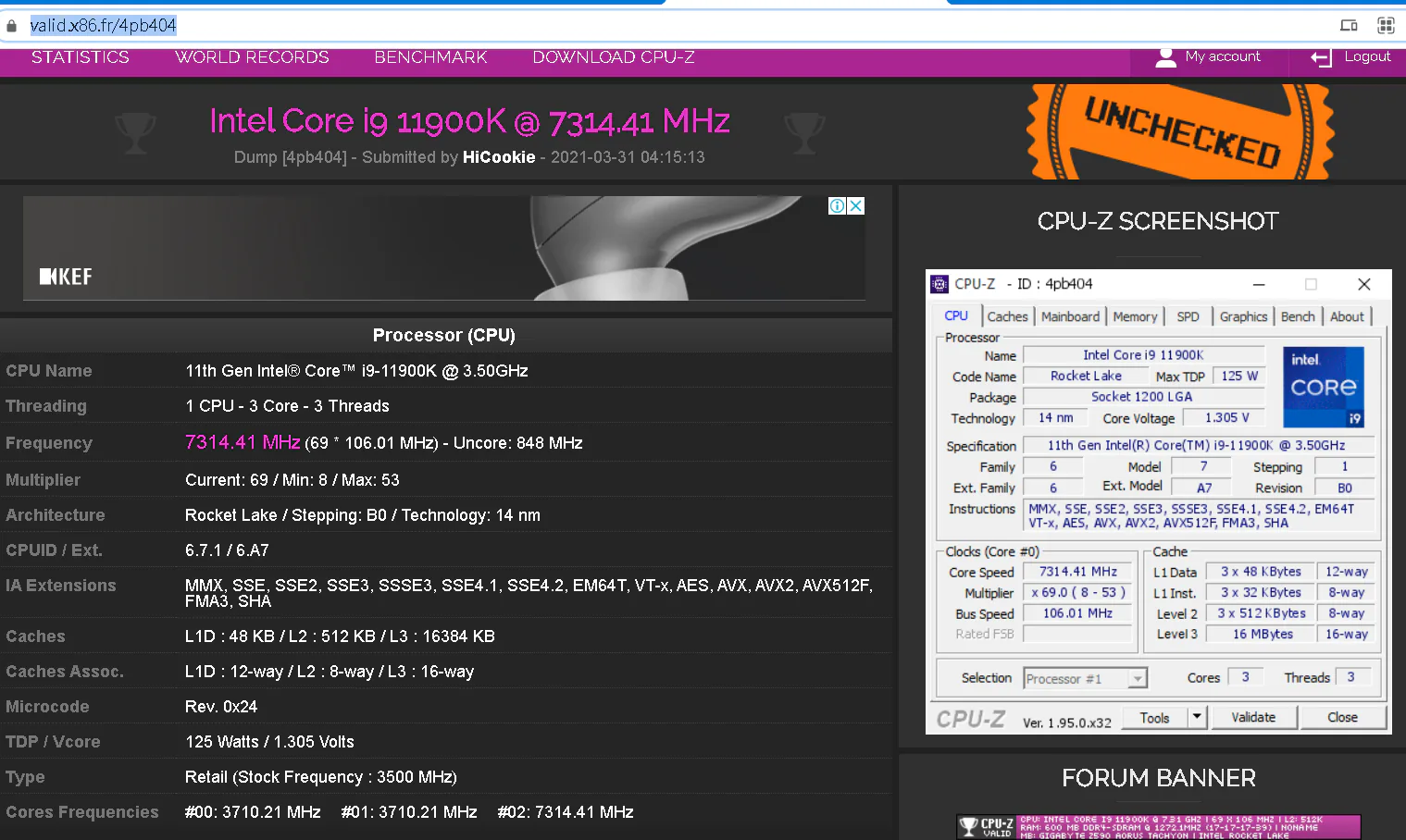This screenshot has width=1406, height=840.
Task: Click the Intel Core i9 logo image
Action: (x=1324, y=387)
